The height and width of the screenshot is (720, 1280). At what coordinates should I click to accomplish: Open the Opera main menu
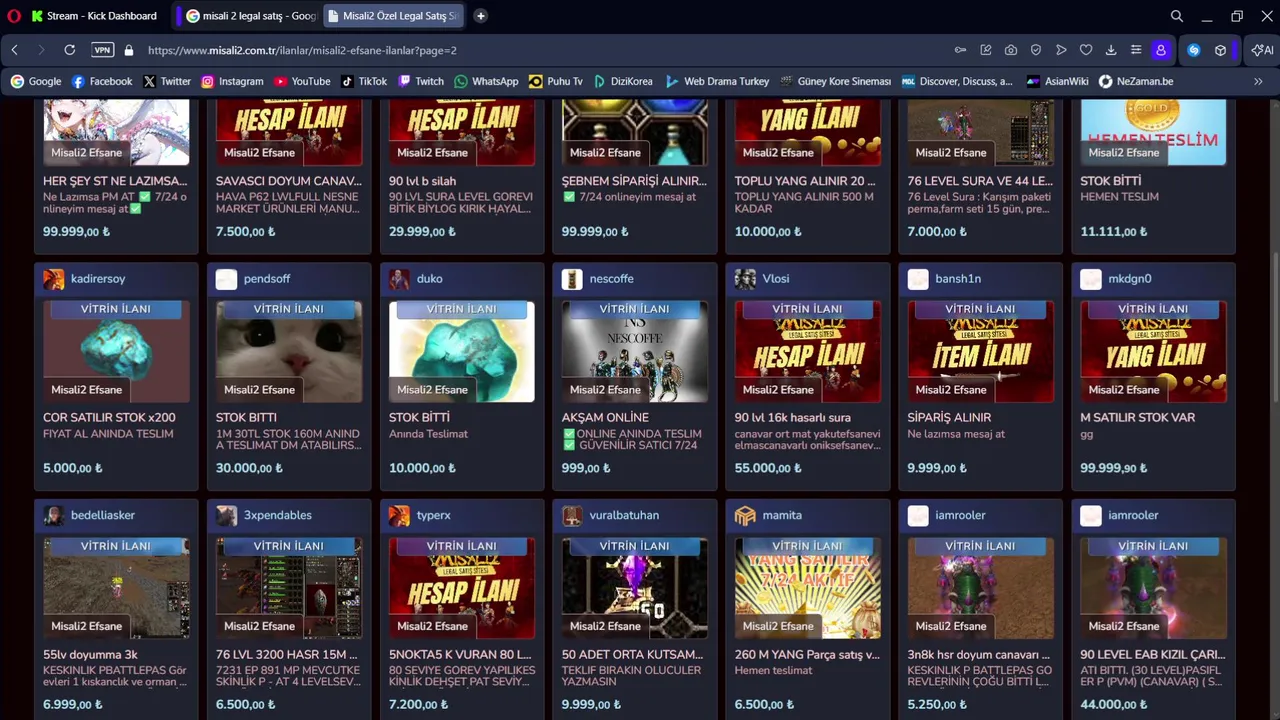(13, 16)
